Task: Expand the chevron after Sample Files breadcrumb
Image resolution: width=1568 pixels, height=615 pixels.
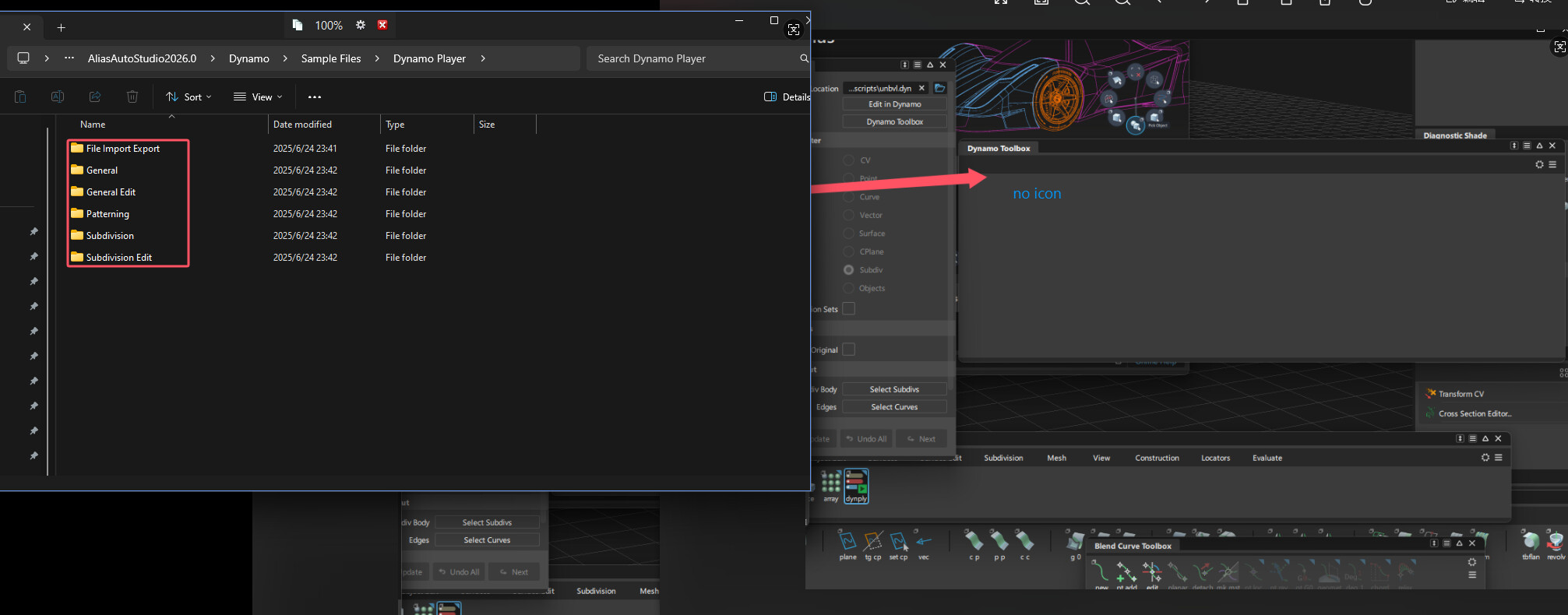Action: click(x=377, y=58)
